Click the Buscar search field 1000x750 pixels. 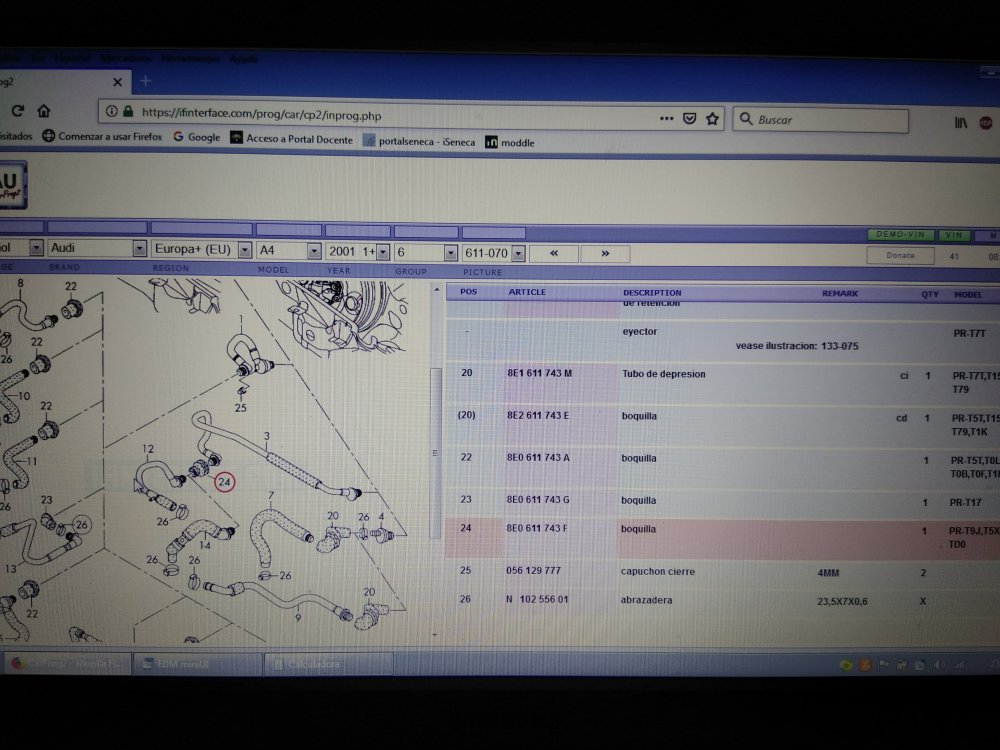tap(822, 120)
